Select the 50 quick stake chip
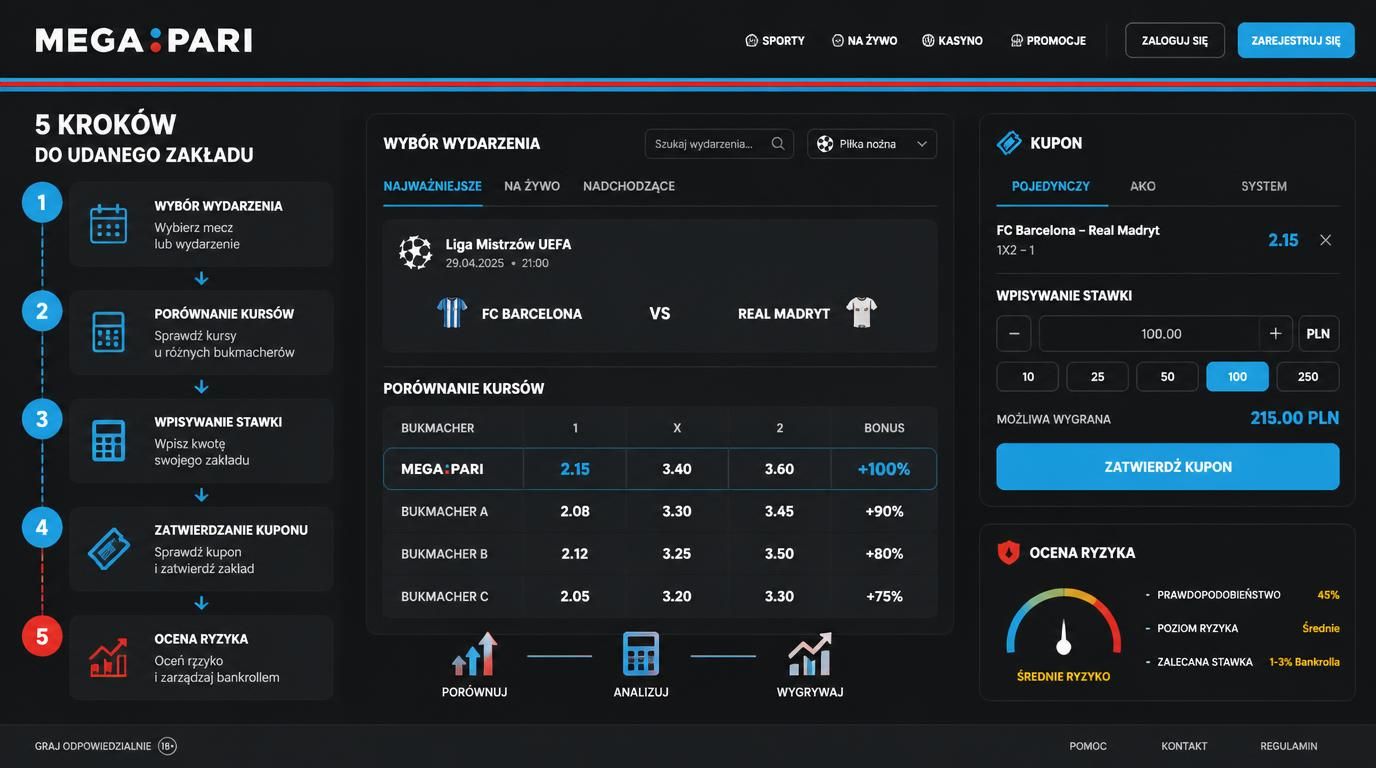 click(1168, 377)
